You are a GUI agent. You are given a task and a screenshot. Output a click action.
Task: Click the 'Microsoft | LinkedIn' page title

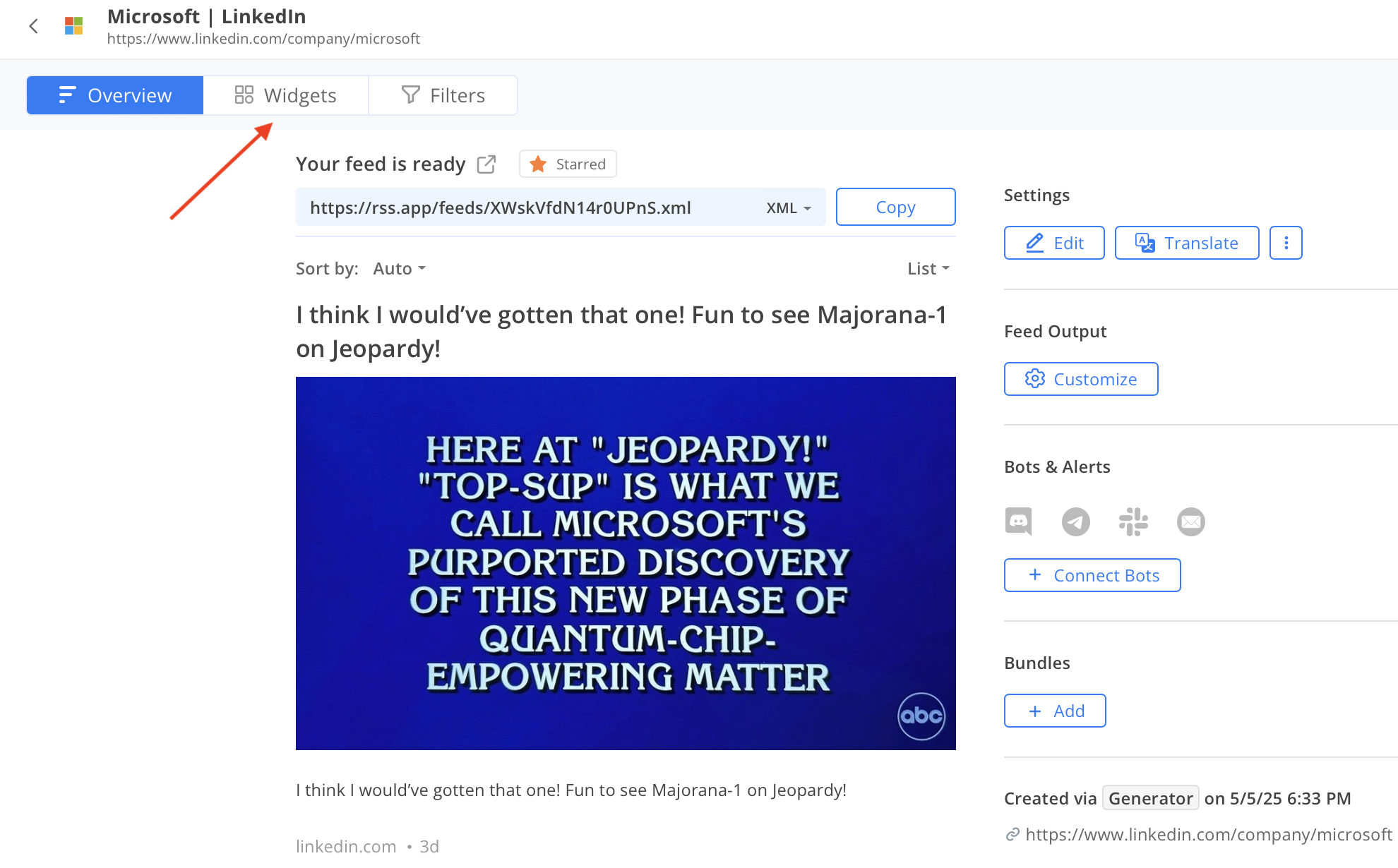pyautogui.click(x=207, y=16)
